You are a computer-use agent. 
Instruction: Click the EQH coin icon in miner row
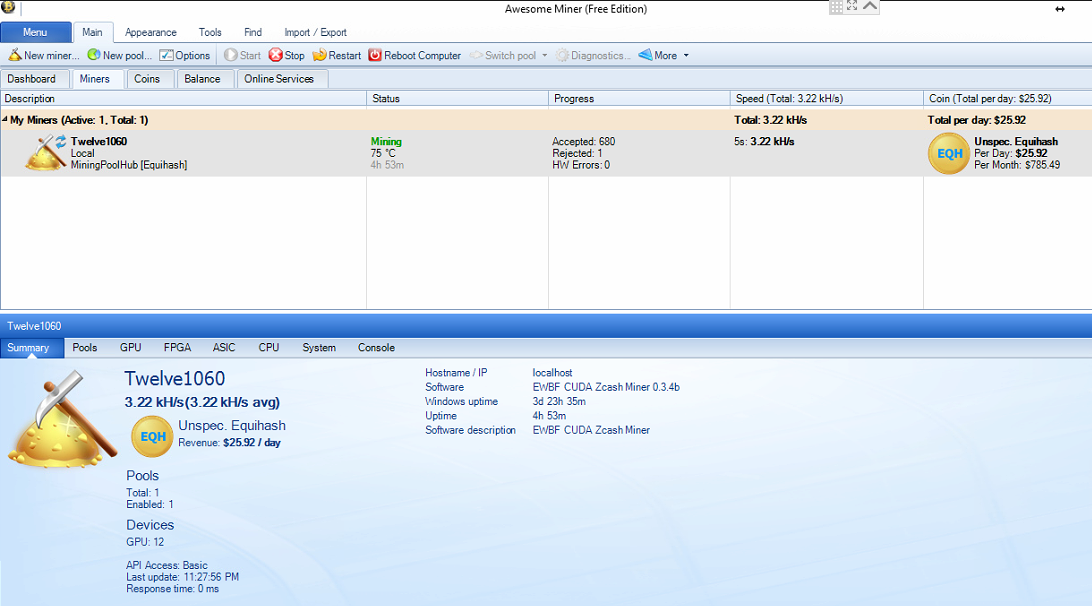click(x=949, y=154)
